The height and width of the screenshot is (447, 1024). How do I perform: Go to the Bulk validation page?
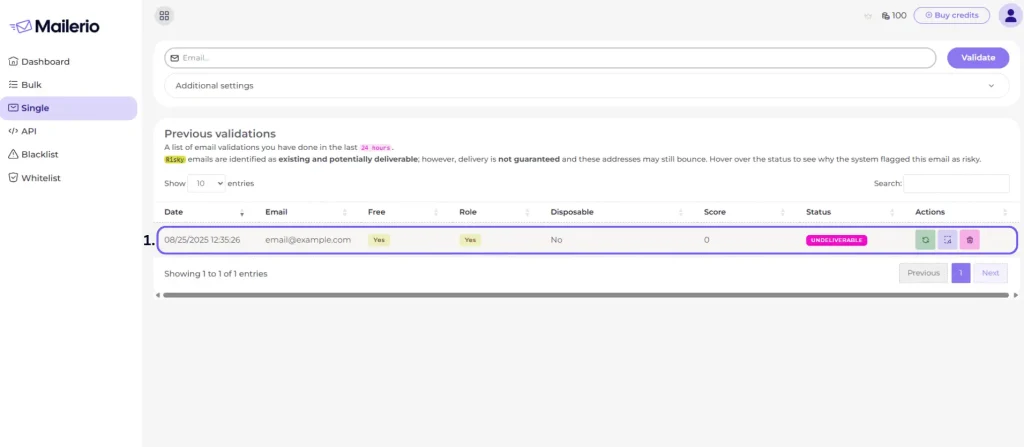[31, 85]
